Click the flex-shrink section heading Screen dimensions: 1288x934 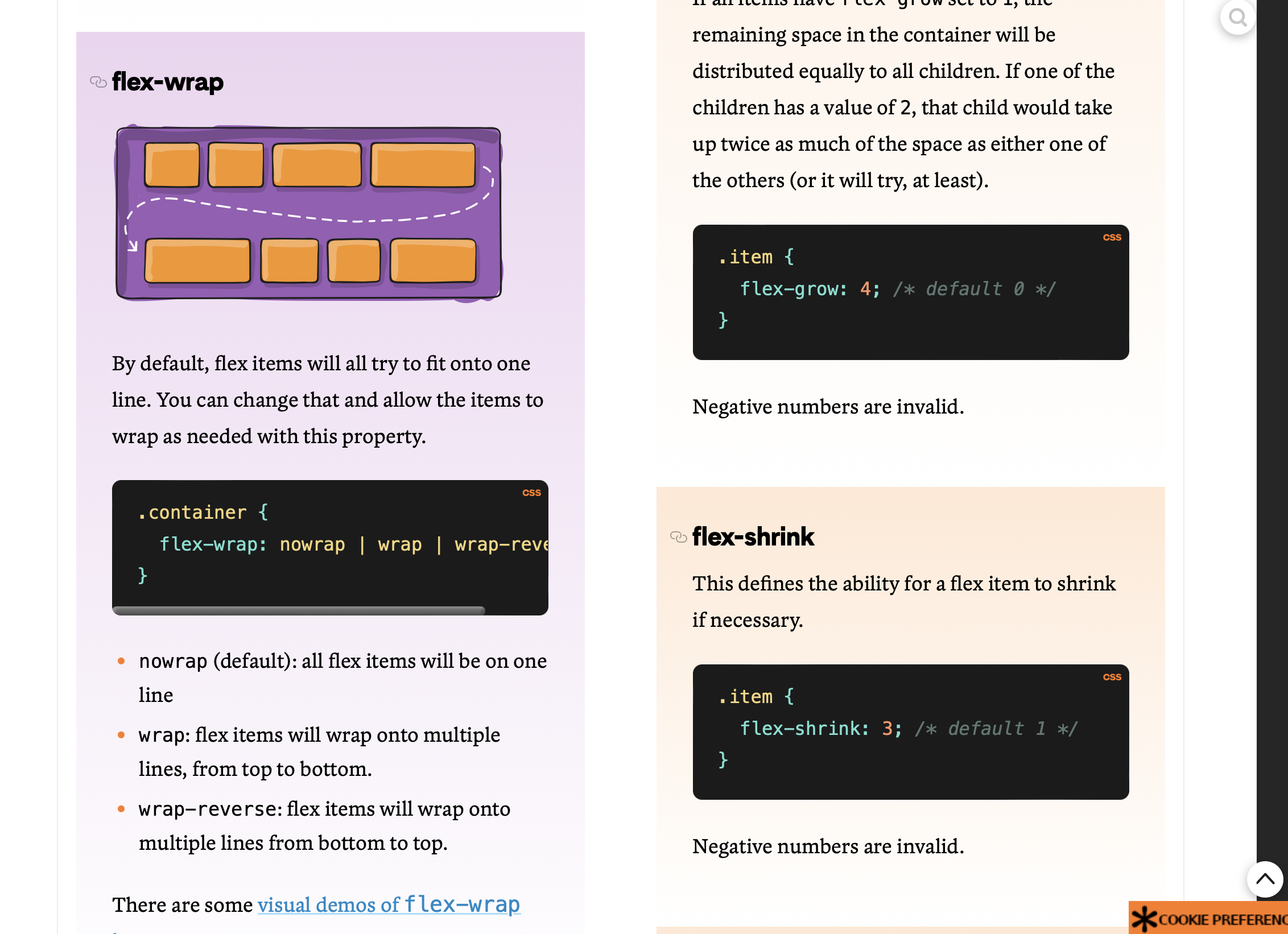(753, 537)
